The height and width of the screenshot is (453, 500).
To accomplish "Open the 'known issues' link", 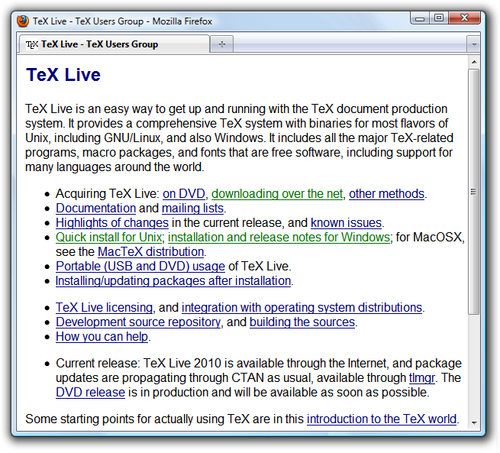I will pos(346,223).
